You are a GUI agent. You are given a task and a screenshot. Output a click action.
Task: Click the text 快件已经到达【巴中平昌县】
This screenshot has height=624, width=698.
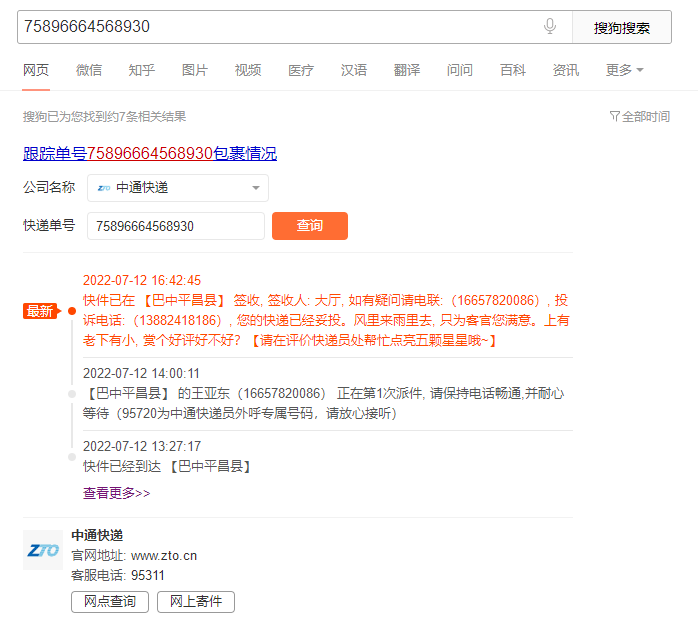tap(167, 466)
